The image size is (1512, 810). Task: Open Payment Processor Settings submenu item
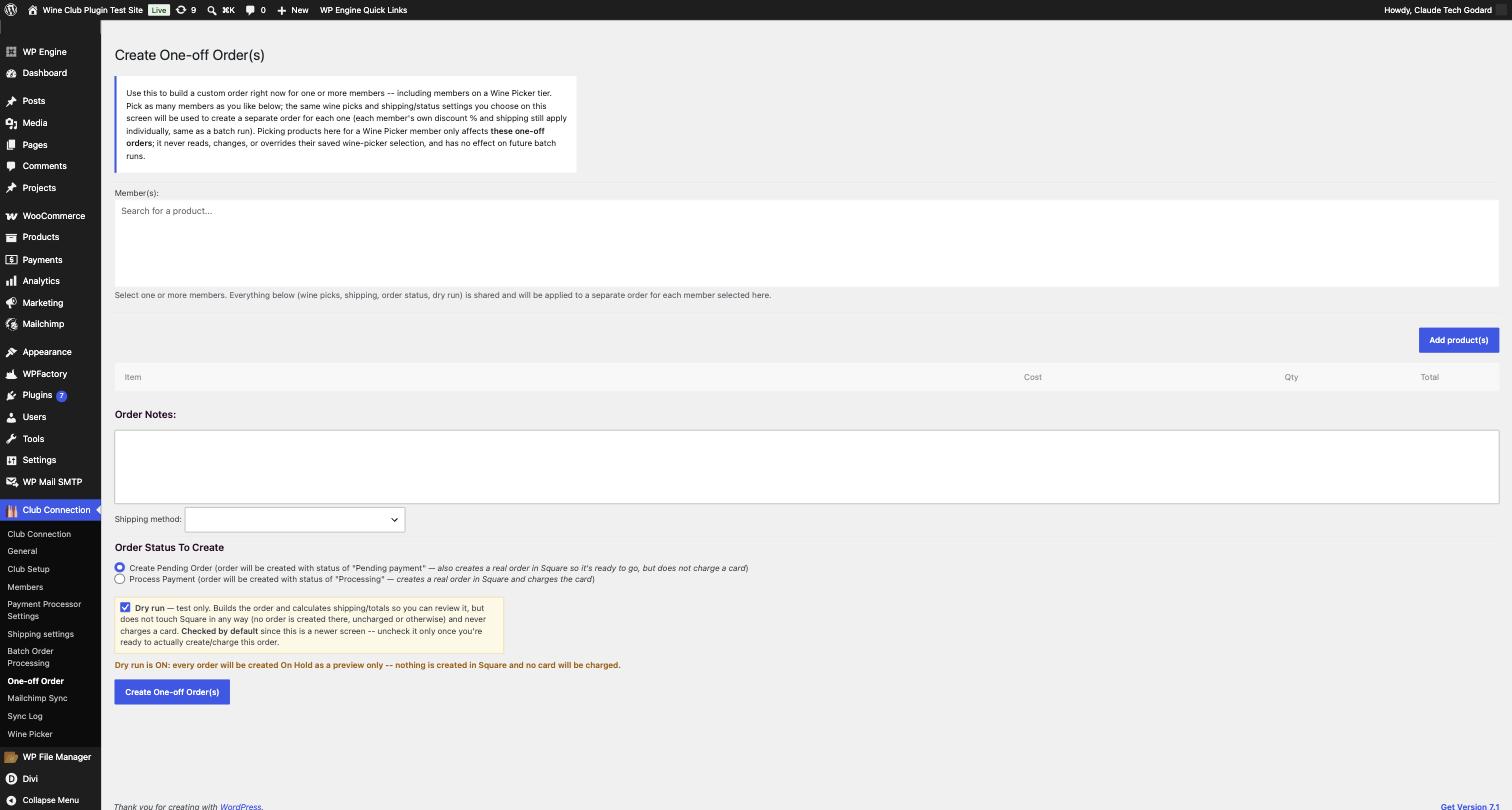click(44, 610)
